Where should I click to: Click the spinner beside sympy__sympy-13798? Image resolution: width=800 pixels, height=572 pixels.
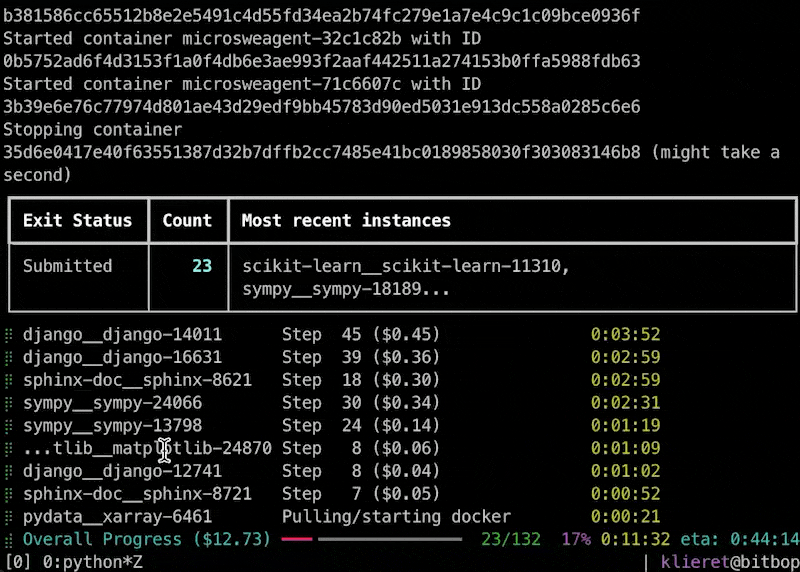8,426
